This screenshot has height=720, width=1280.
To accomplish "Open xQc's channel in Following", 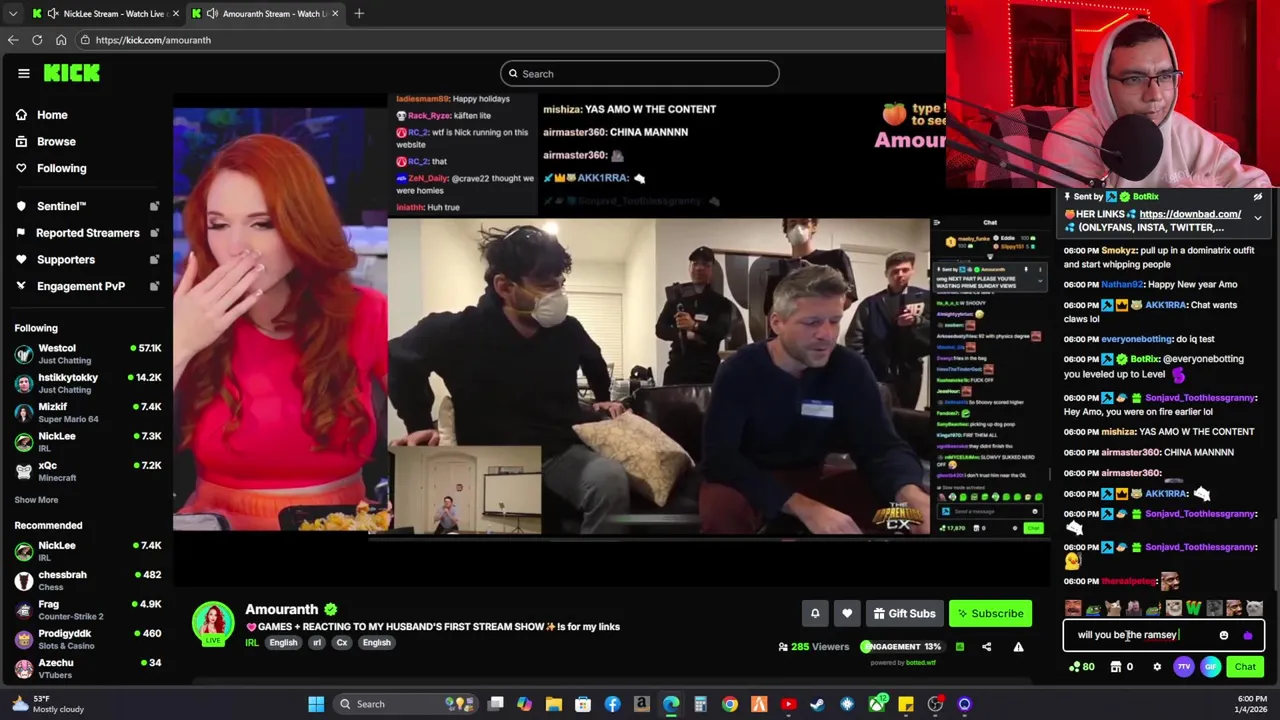I will [88, 471].
